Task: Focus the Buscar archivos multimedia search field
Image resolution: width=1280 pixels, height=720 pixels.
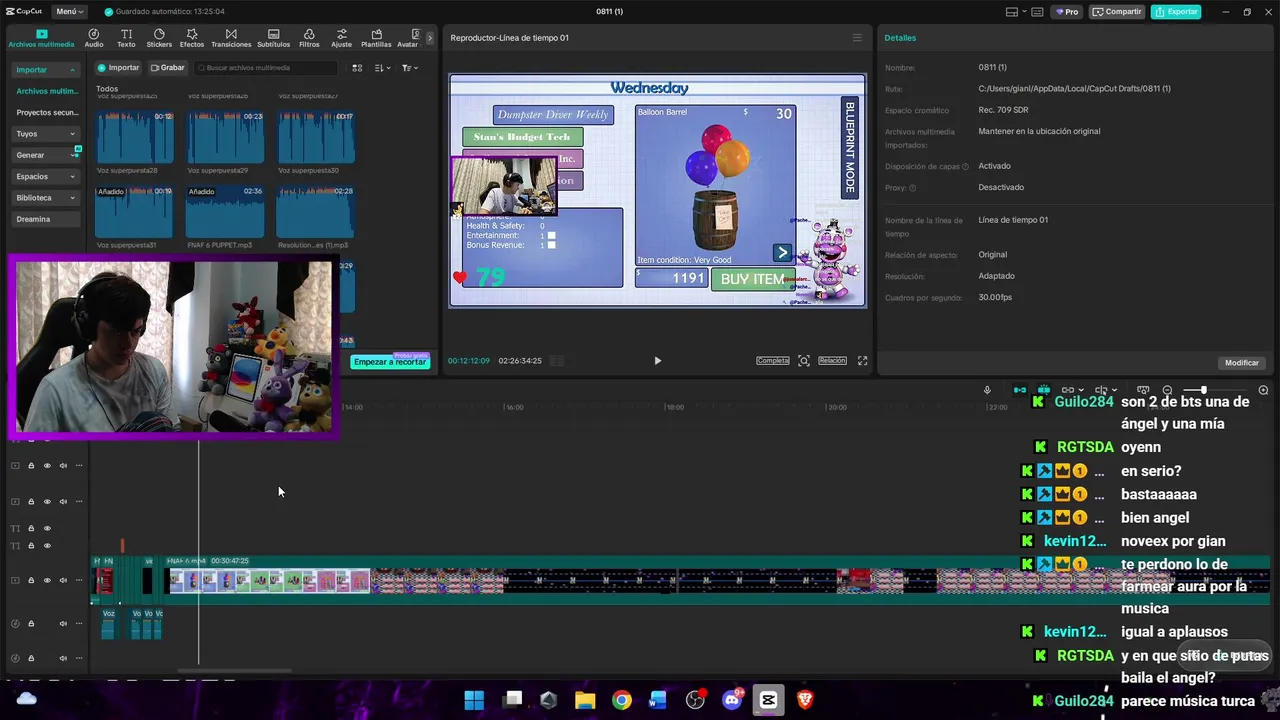Action: point(267,68)
